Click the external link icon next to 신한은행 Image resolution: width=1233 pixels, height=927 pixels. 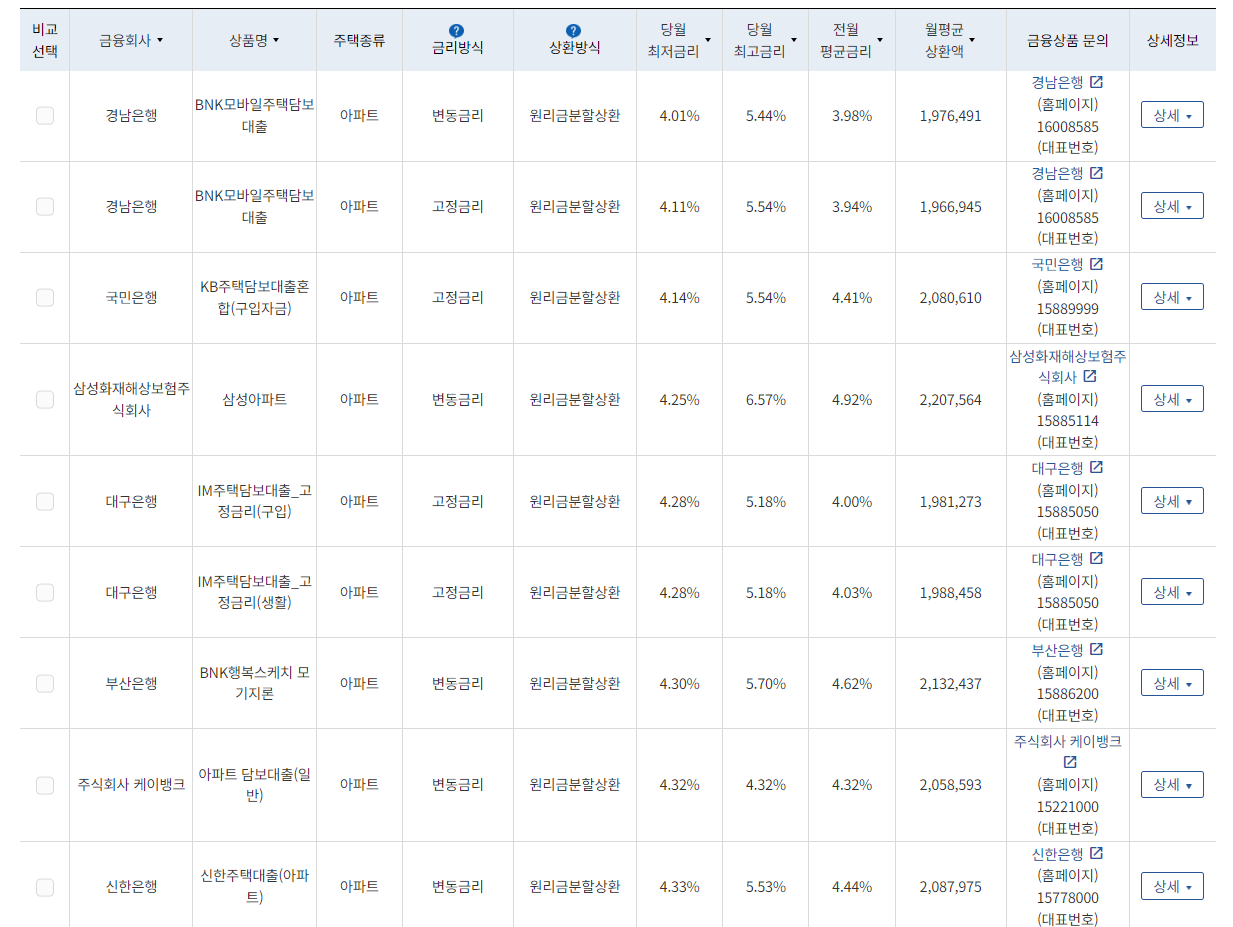coord(1096,853)
